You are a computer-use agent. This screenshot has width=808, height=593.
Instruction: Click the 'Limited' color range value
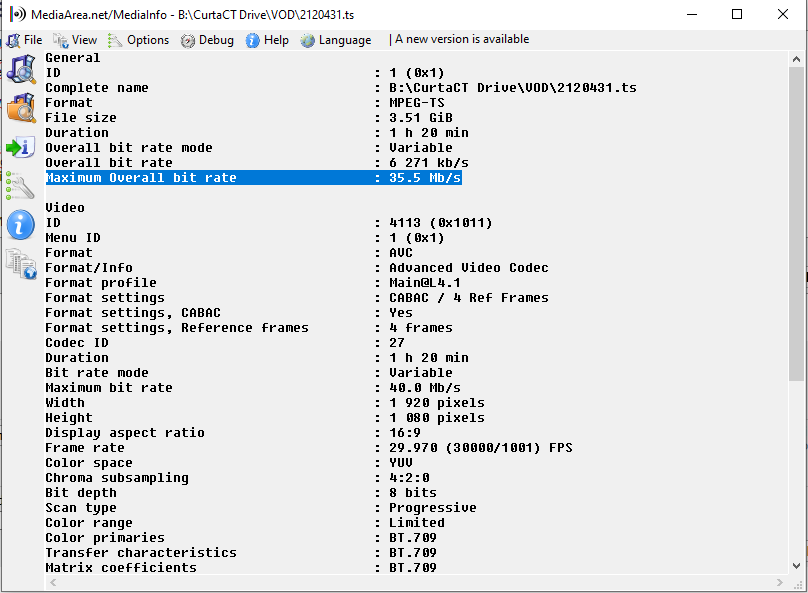point(416,522)
